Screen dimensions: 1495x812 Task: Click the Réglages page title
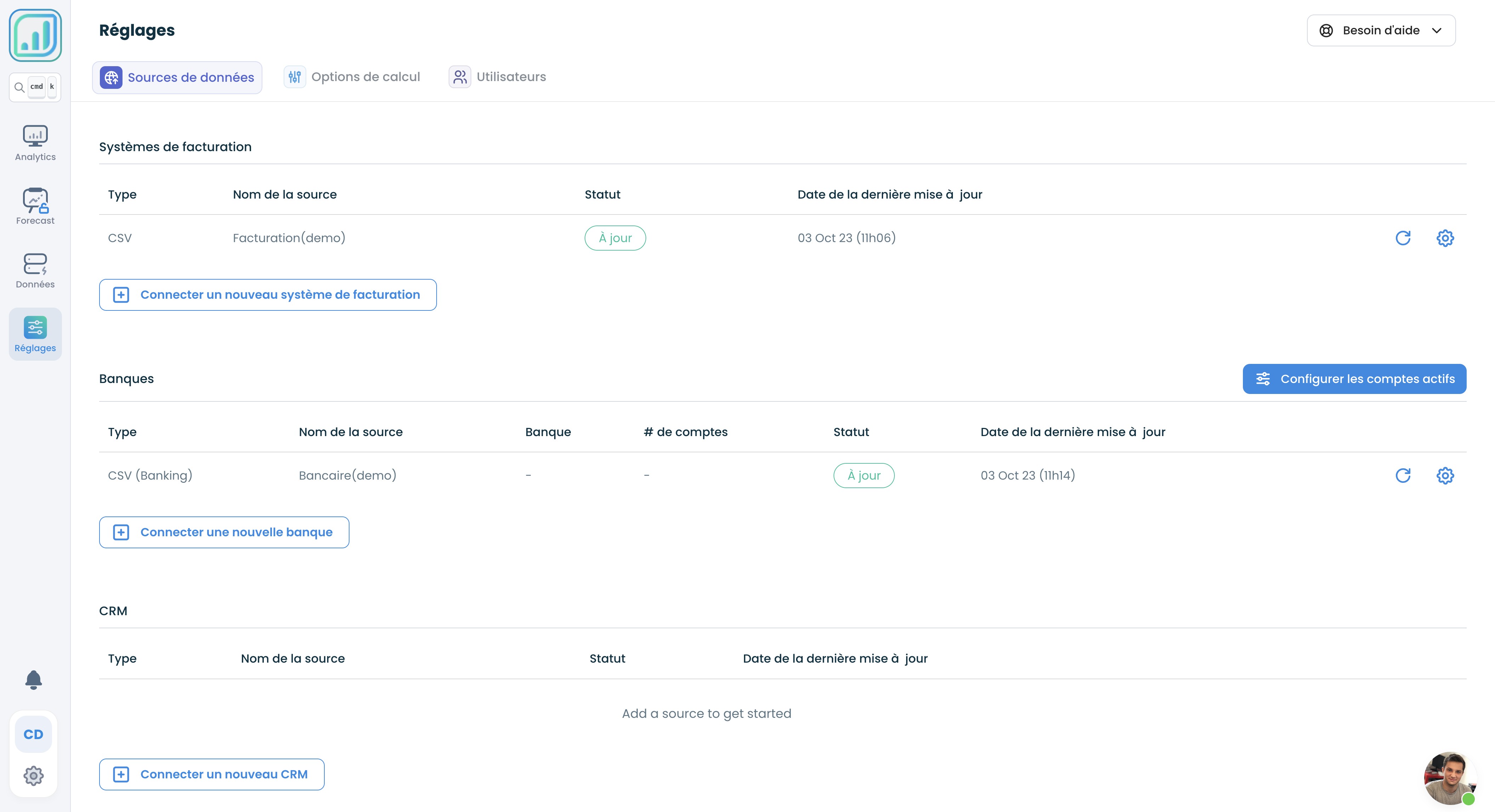point(137,30)
